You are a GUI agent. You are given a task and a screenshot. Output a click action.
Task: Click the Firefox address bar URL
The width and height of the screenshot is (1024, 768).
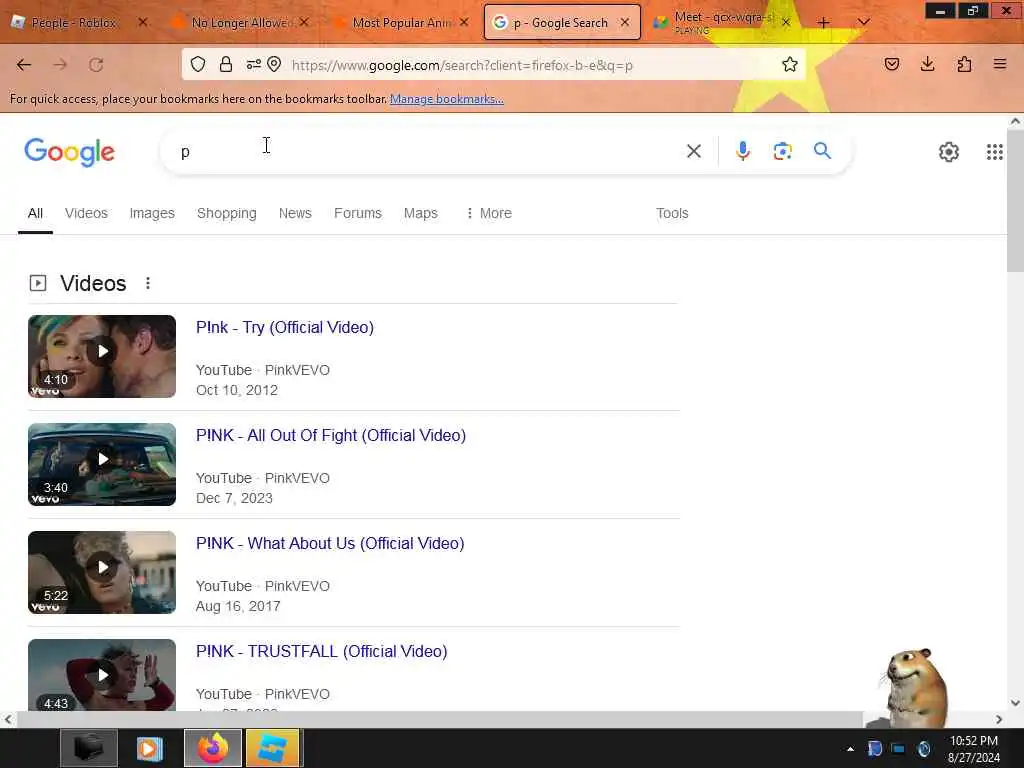pos(462,65)
